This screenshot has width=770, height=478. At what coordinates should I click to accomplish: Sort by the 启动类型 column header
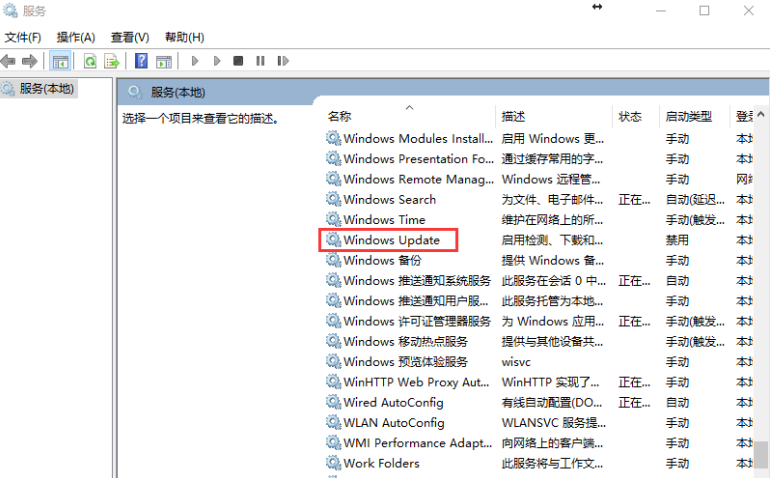coord(688,117)
